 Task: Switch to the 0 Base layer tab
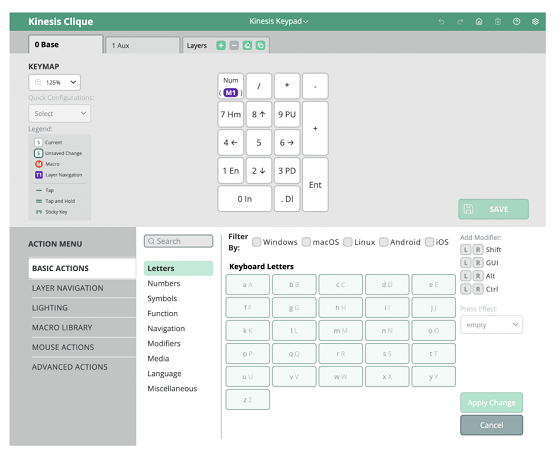[66, 45]
